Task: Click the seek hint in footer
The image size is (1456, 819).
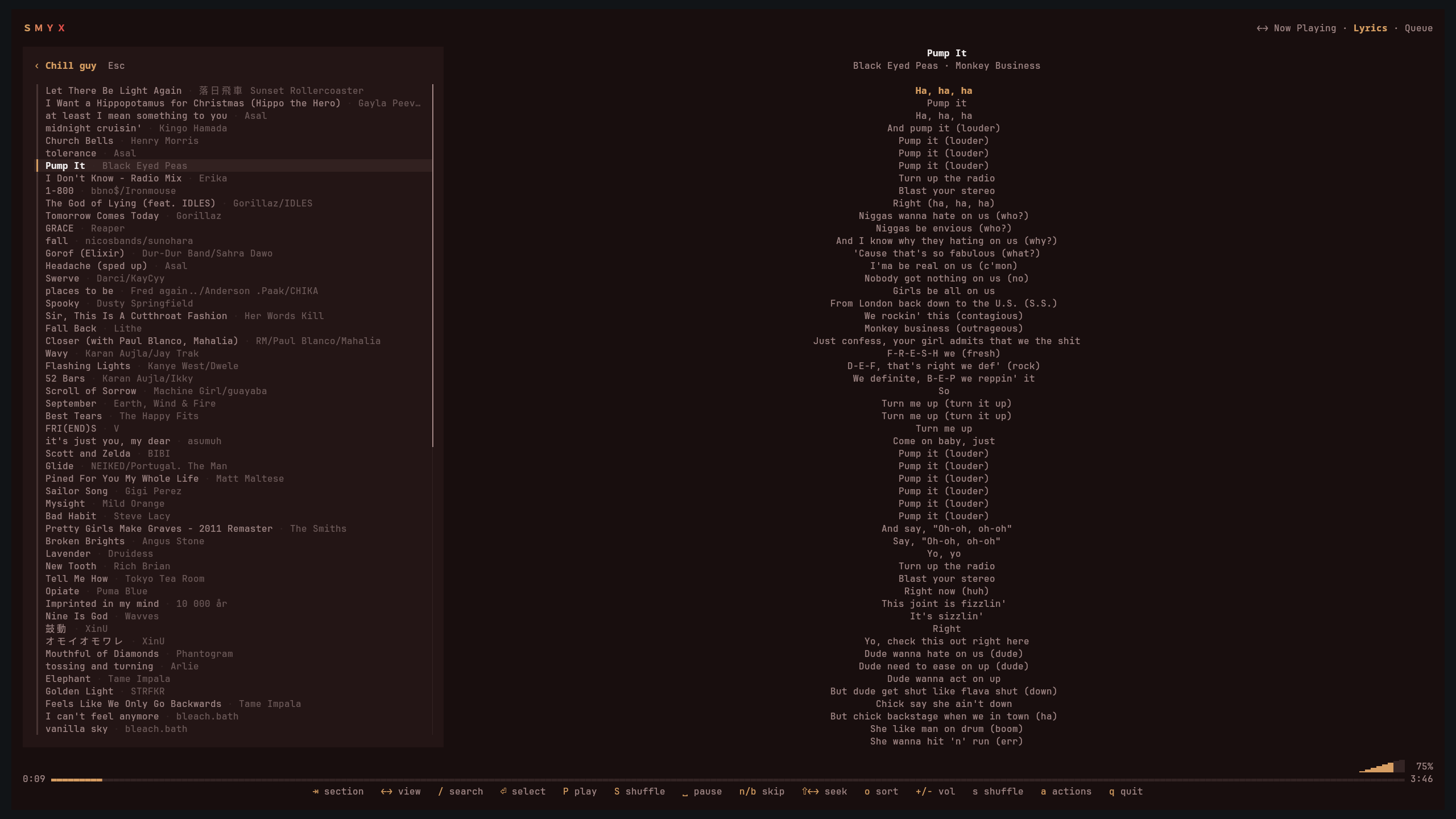Action: (824, 792)
